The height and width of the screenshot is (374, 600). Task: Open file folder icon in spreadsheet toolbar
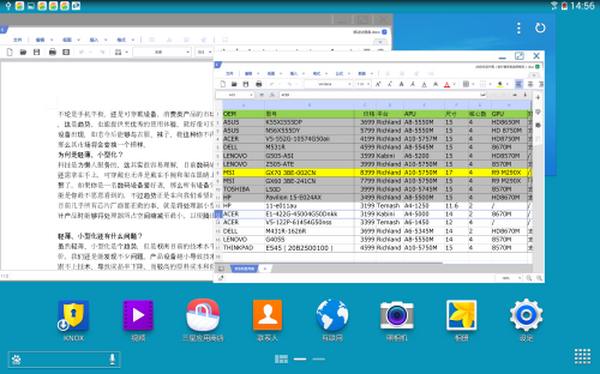tap(234, 84)
